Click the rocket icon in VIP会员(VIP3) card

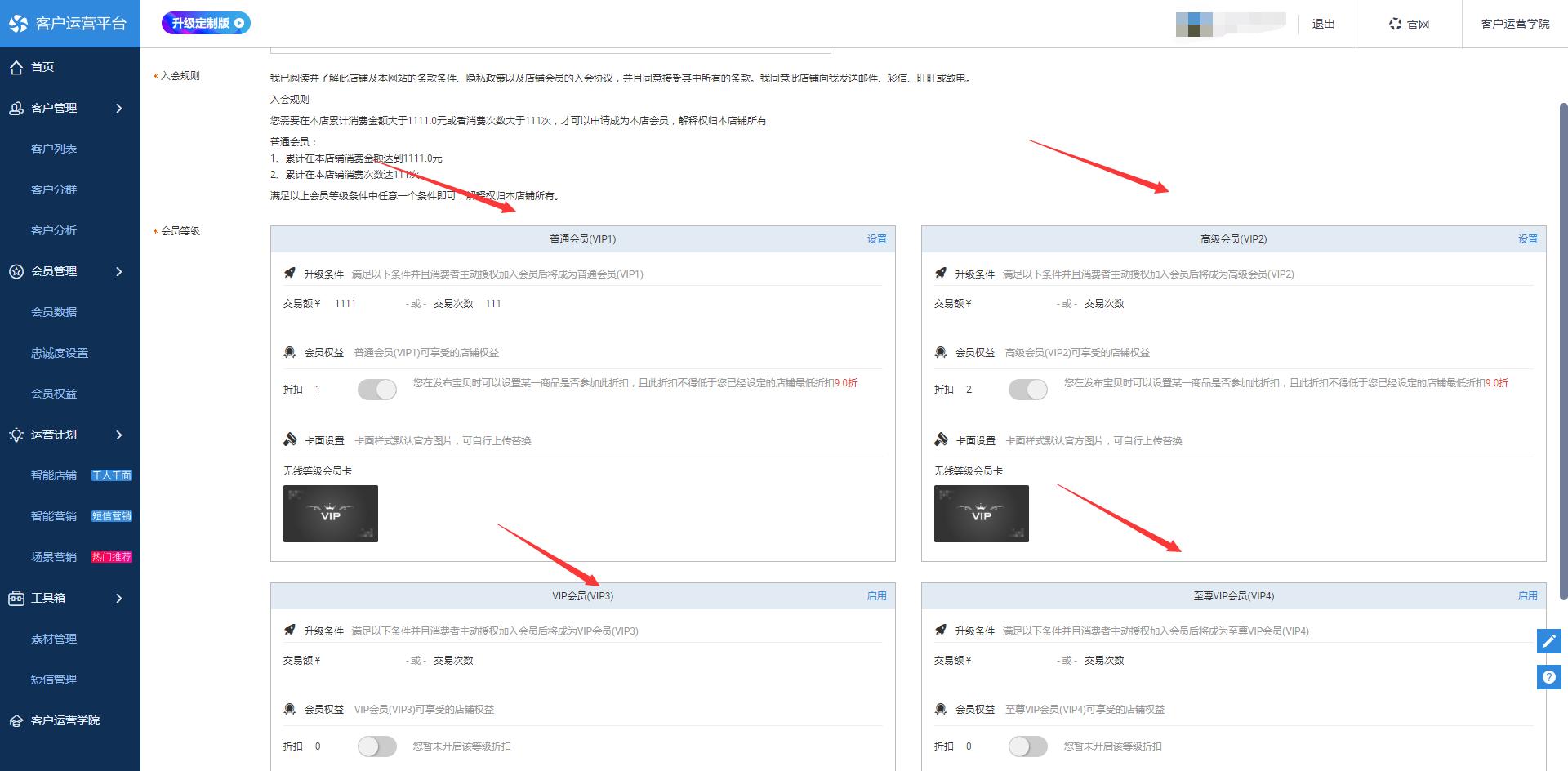coord(290,631)
